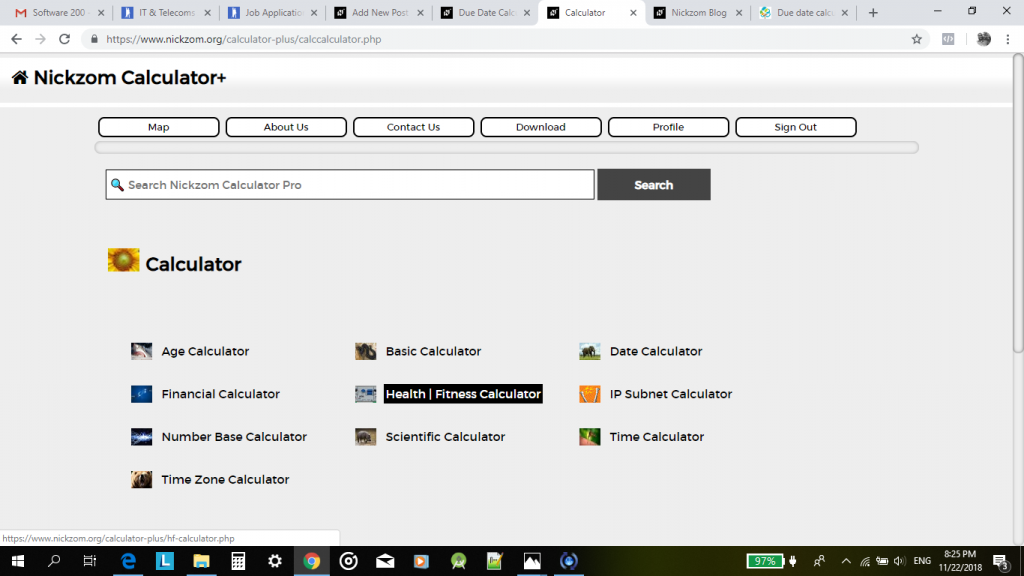Open the IP Subnet Calculator link
This screenshot has width=1024, height=576.
[x=671, y=394]
